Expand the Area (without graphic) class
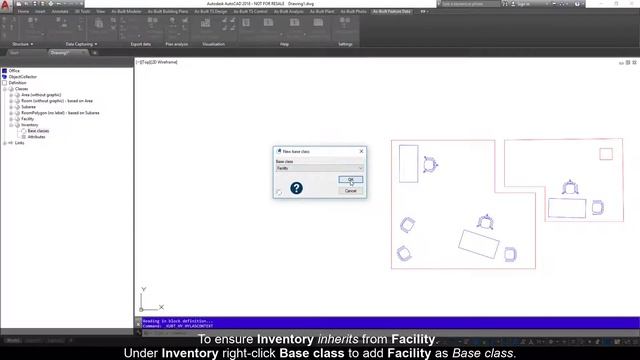The image size is (640, 360). 11,95
